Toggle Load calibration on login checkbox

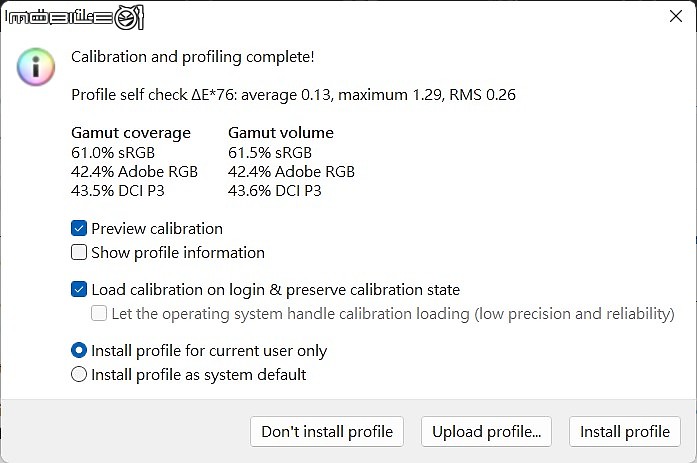point(79,289)
